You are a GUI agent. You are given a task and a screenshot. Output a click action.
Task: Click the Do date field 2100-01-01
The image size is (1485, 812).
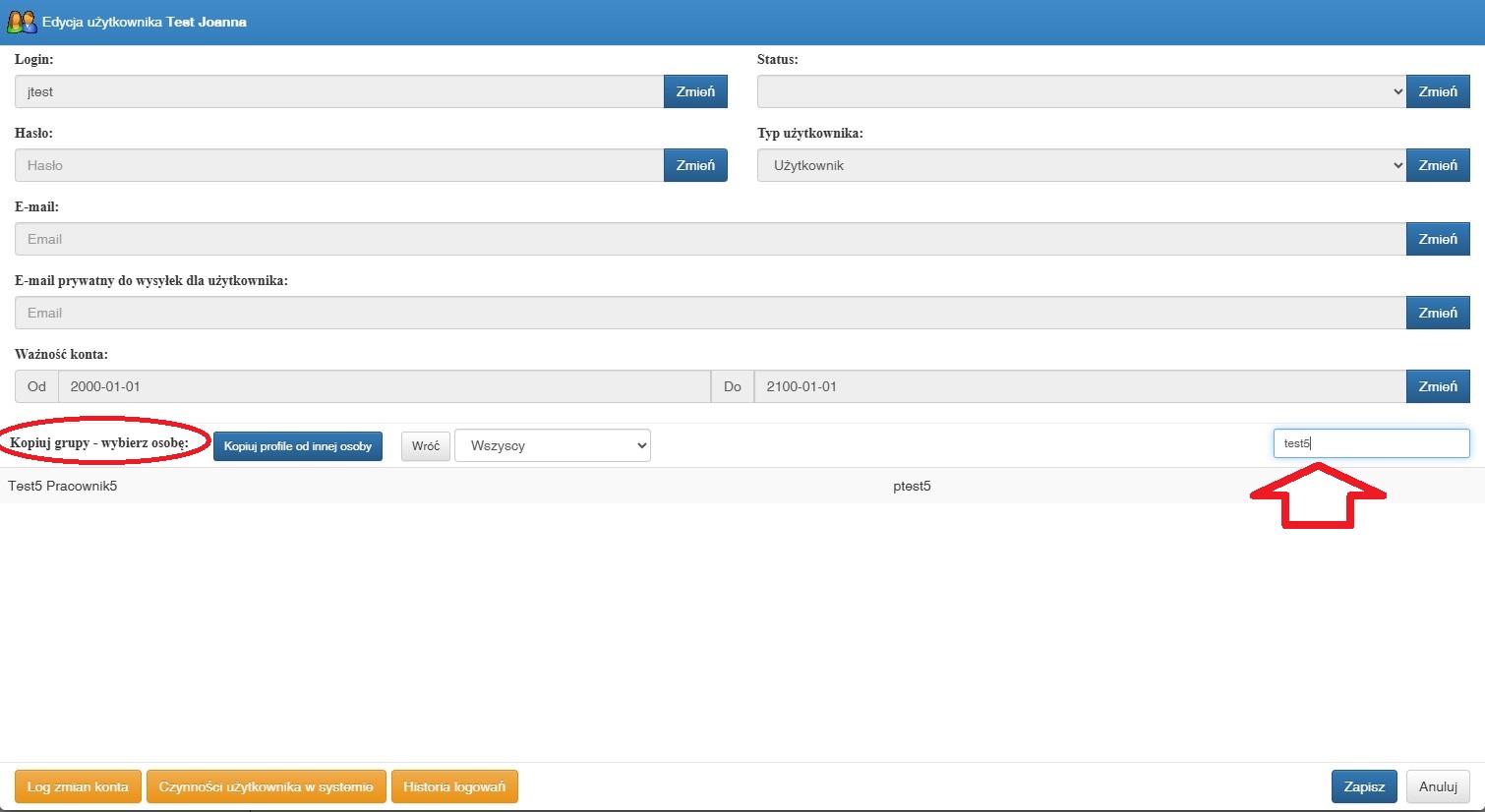(1080, 386)
